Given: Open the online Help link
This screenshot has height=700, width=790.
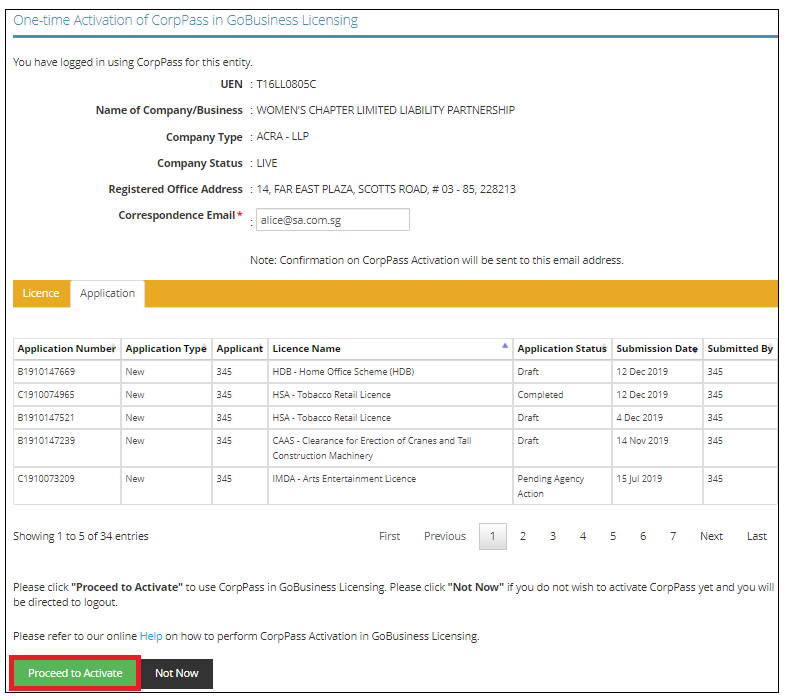Looking at the screenshot, I should tap(151, 636).
